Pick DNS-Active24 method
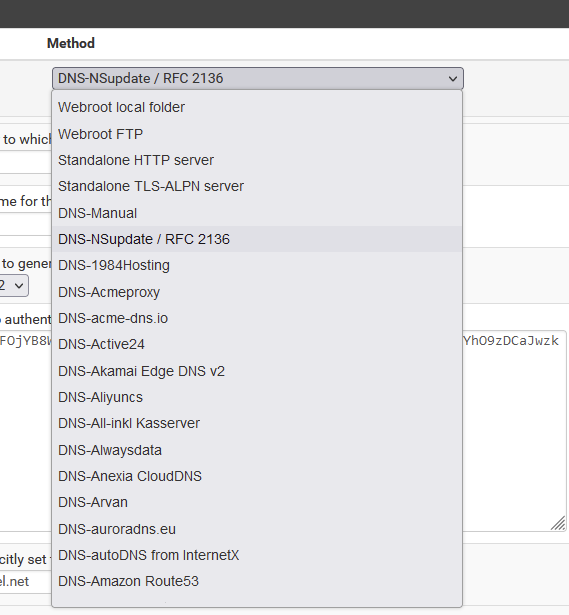Screen dimensions: 569x615 [x=257, y=344]
